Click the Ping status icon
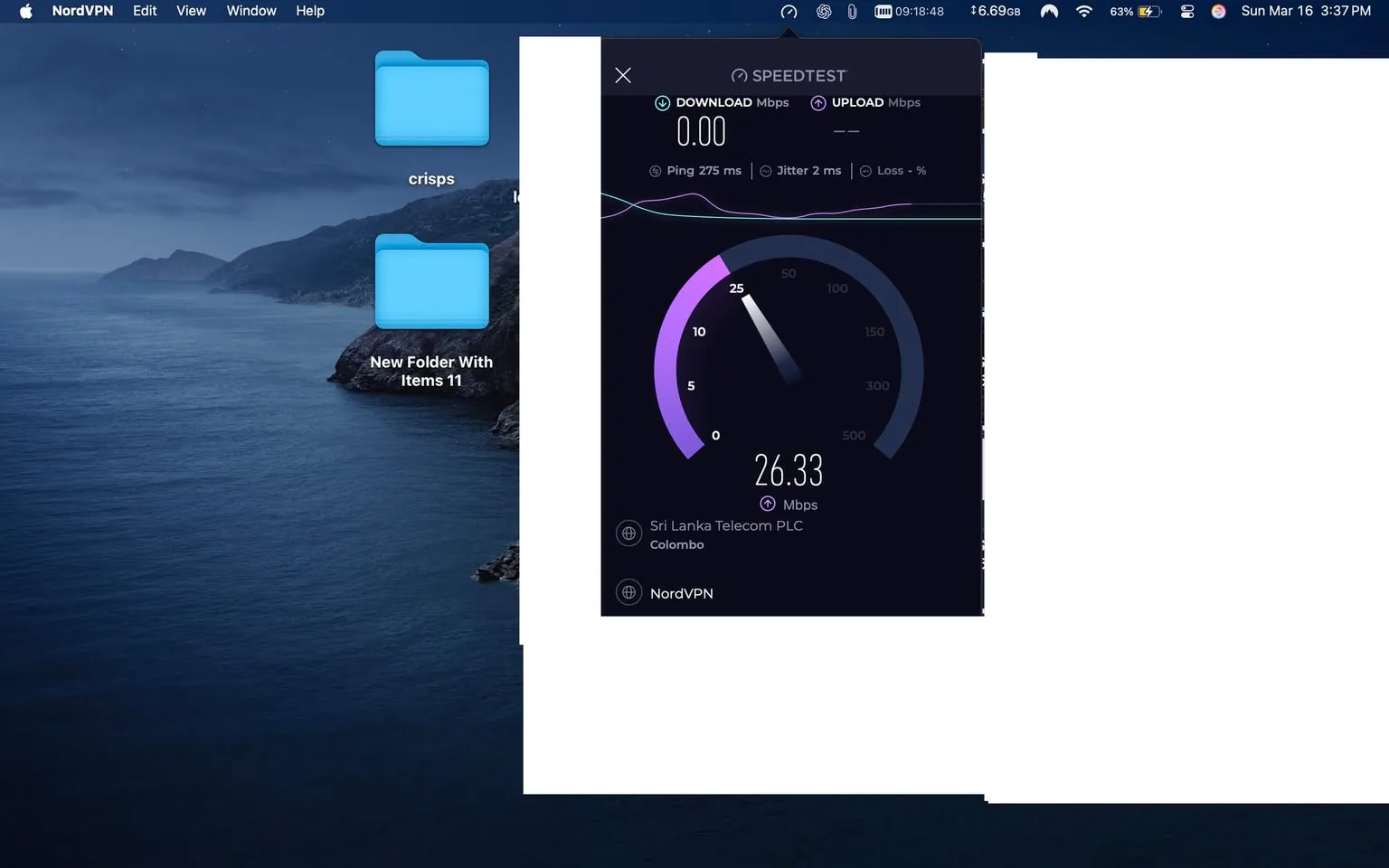 tap(655, 170)
